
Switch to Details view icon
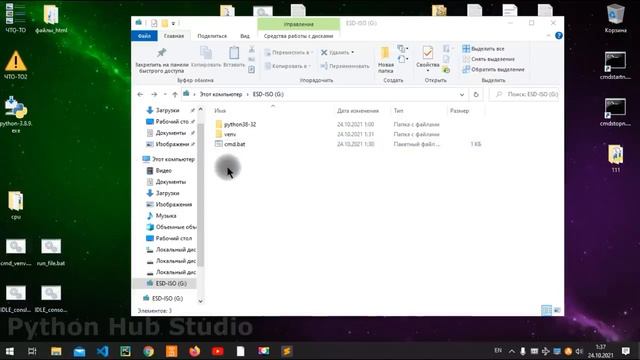pos(547,310)
